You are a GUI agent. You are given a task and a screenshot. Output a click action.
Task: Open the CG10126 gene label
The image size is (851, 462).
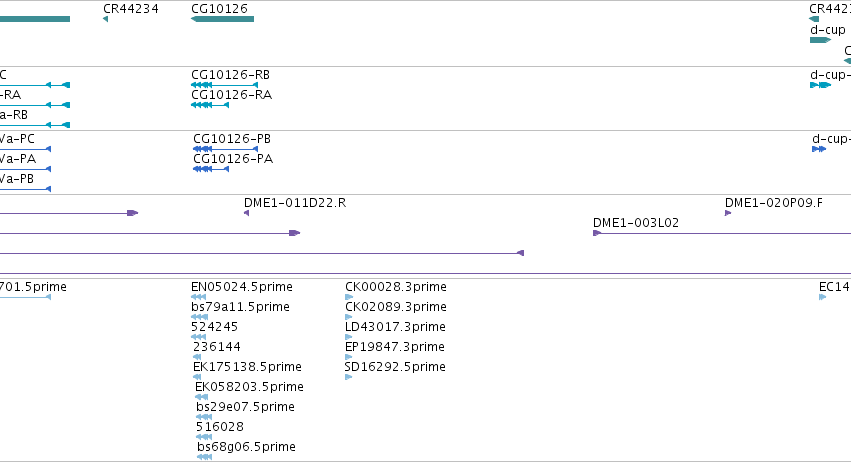pyautogui.click(x=219, y=9)
